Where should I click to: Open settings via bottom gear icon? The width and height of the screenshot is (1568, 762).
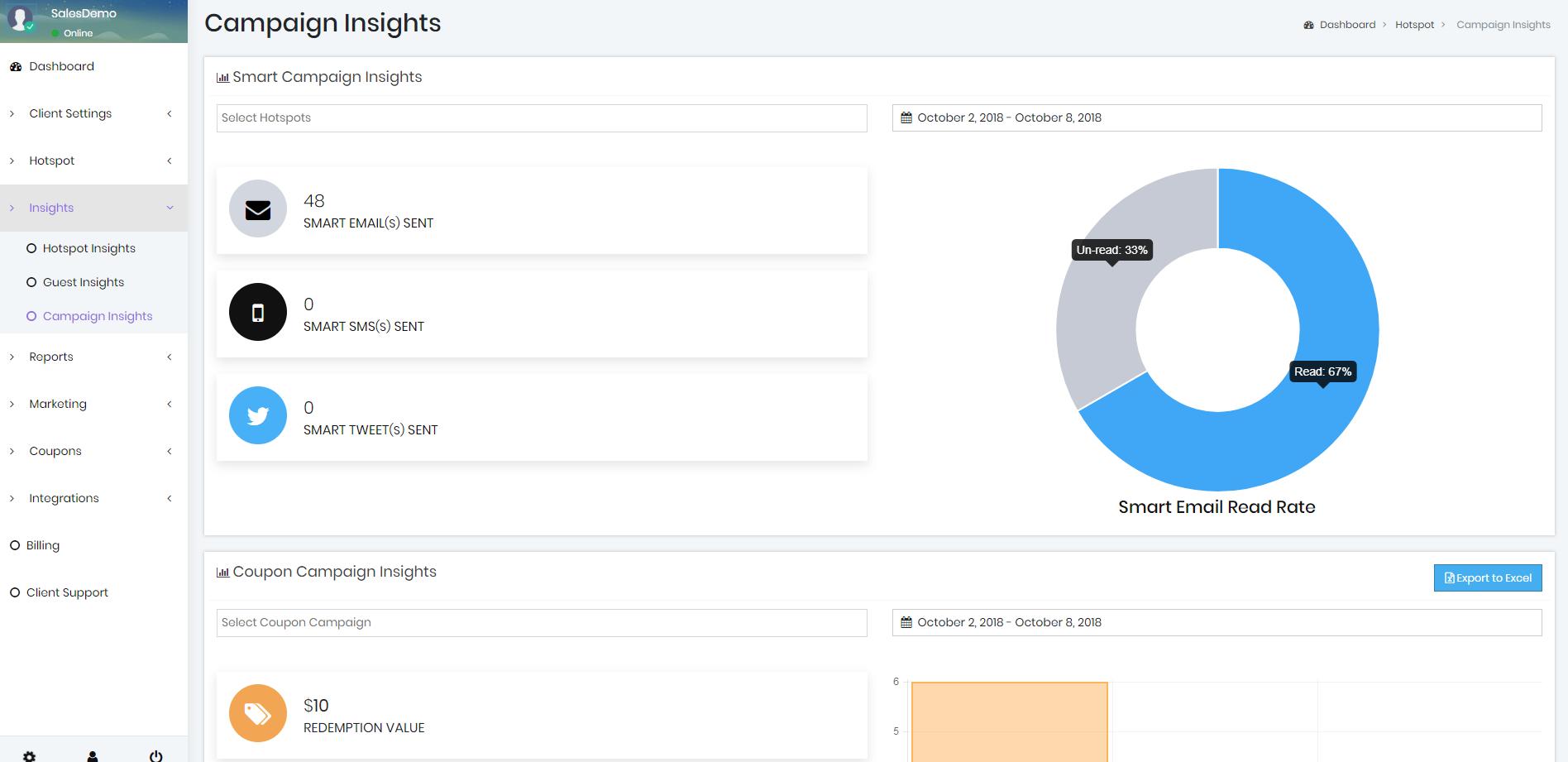(x=29, y=755)
